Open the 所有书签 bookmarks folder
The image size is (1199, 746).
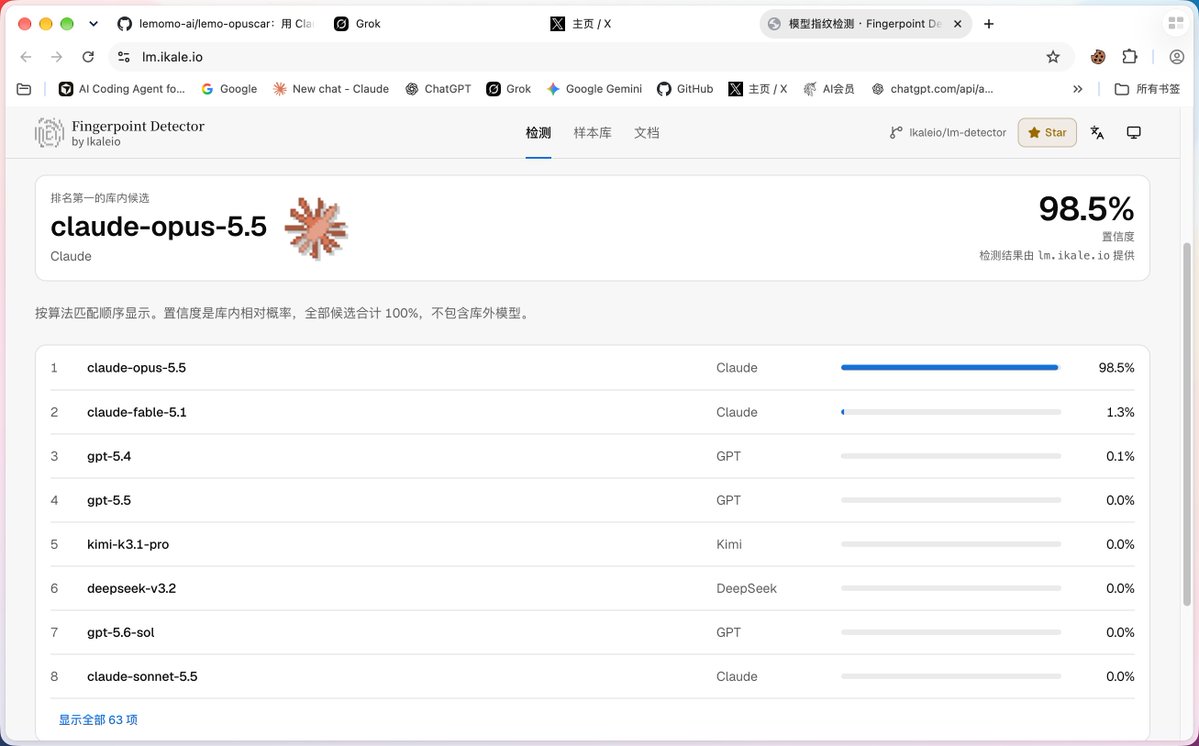coord(1147,89)
